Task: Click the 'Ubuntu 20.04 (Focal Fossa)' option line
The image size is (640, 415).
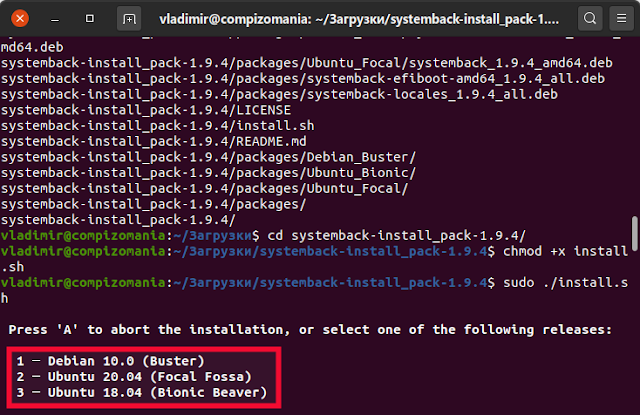Action: (x=134, y=377)
